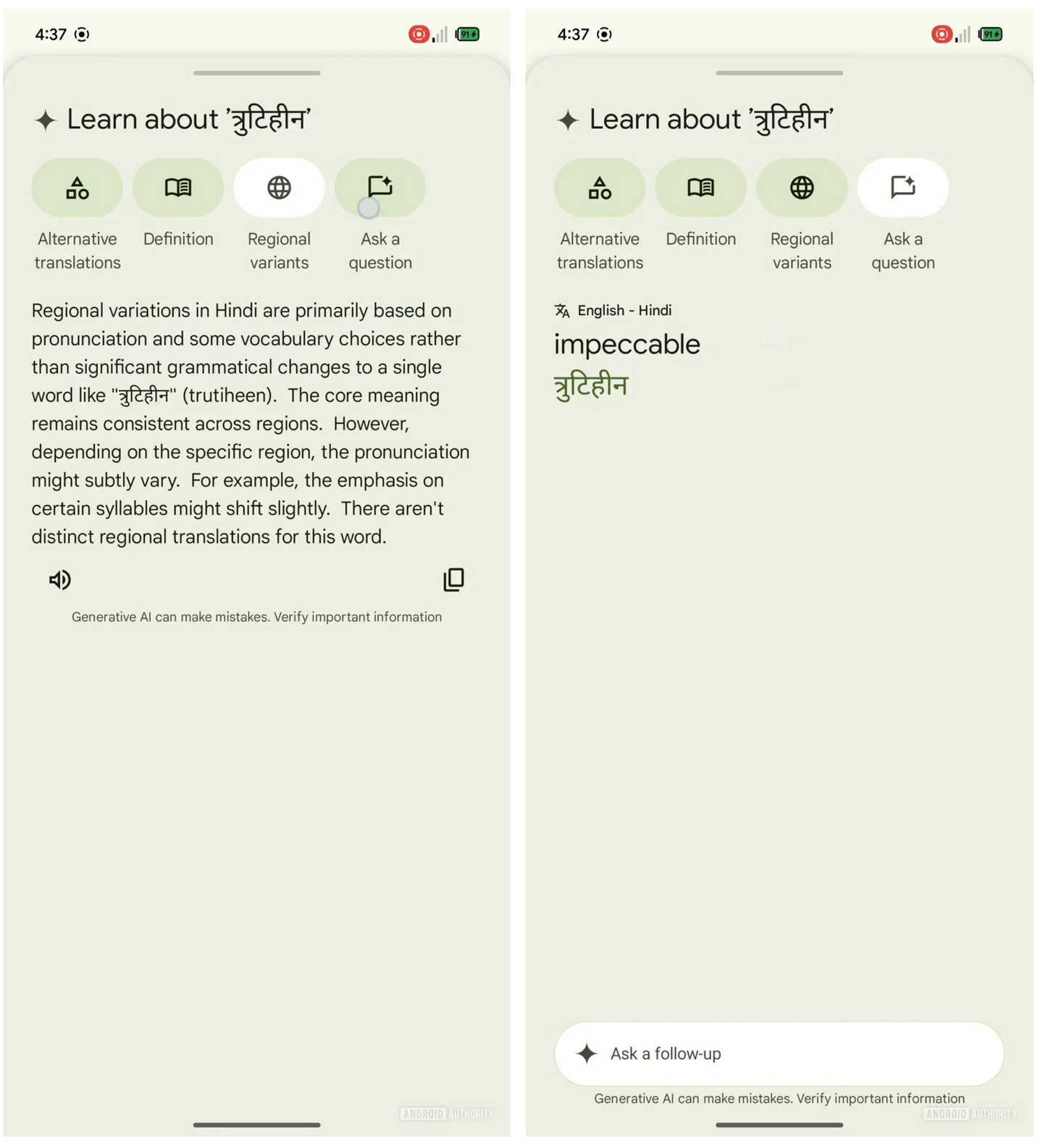This screenshot has width=1043, height=1148.
Task: Tap the sparkle icon in the follow-up box
Action: tap(587, 1053)
